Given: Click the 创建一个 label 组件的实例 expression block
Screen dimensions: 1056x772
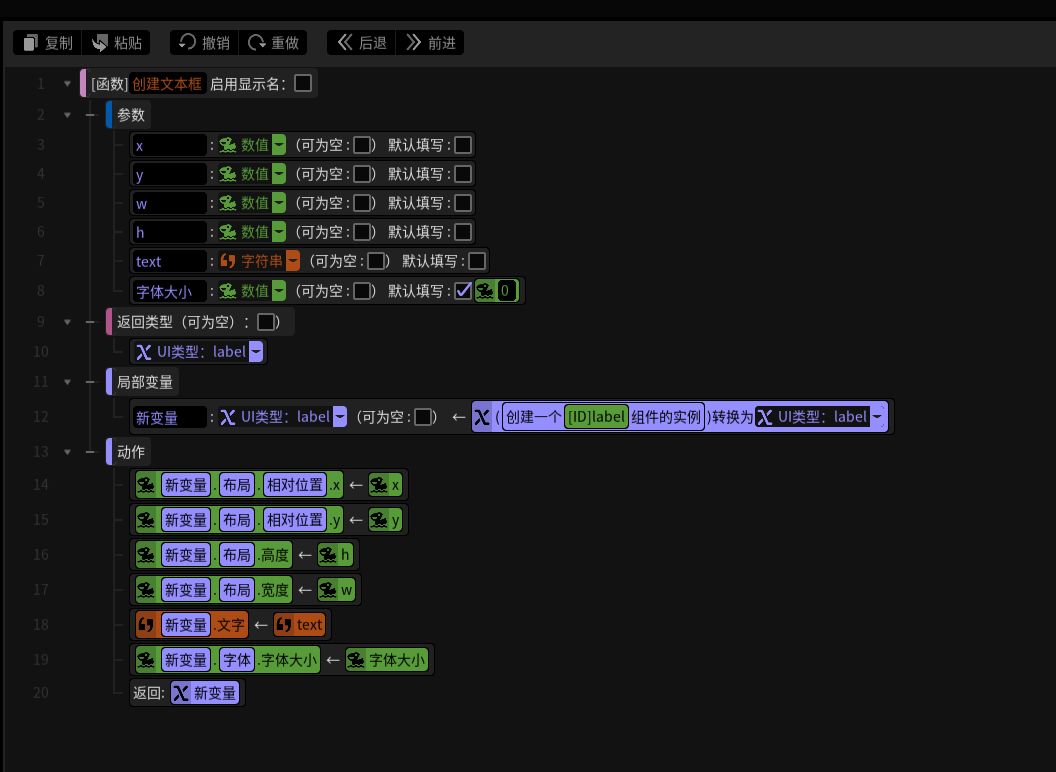Looking at the screenshot, I should 603,417.
